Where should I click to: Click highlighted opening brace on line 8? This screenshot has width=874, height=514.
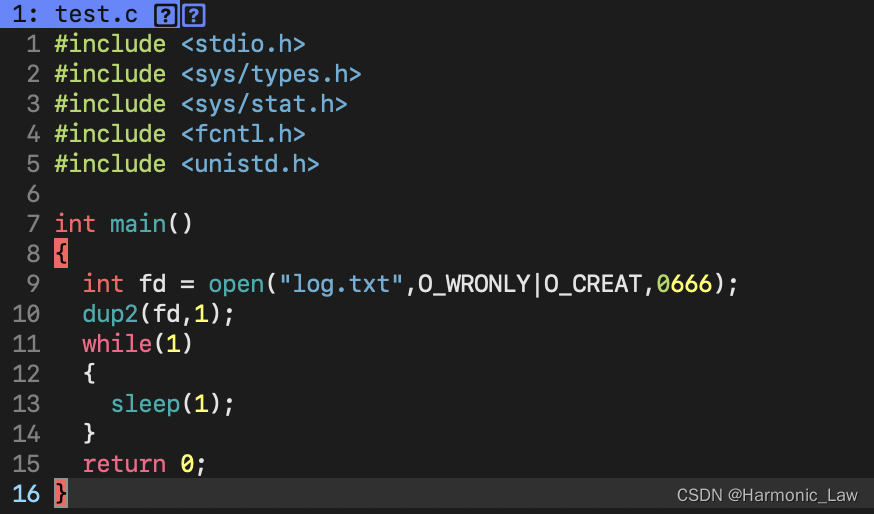(61, 254)
